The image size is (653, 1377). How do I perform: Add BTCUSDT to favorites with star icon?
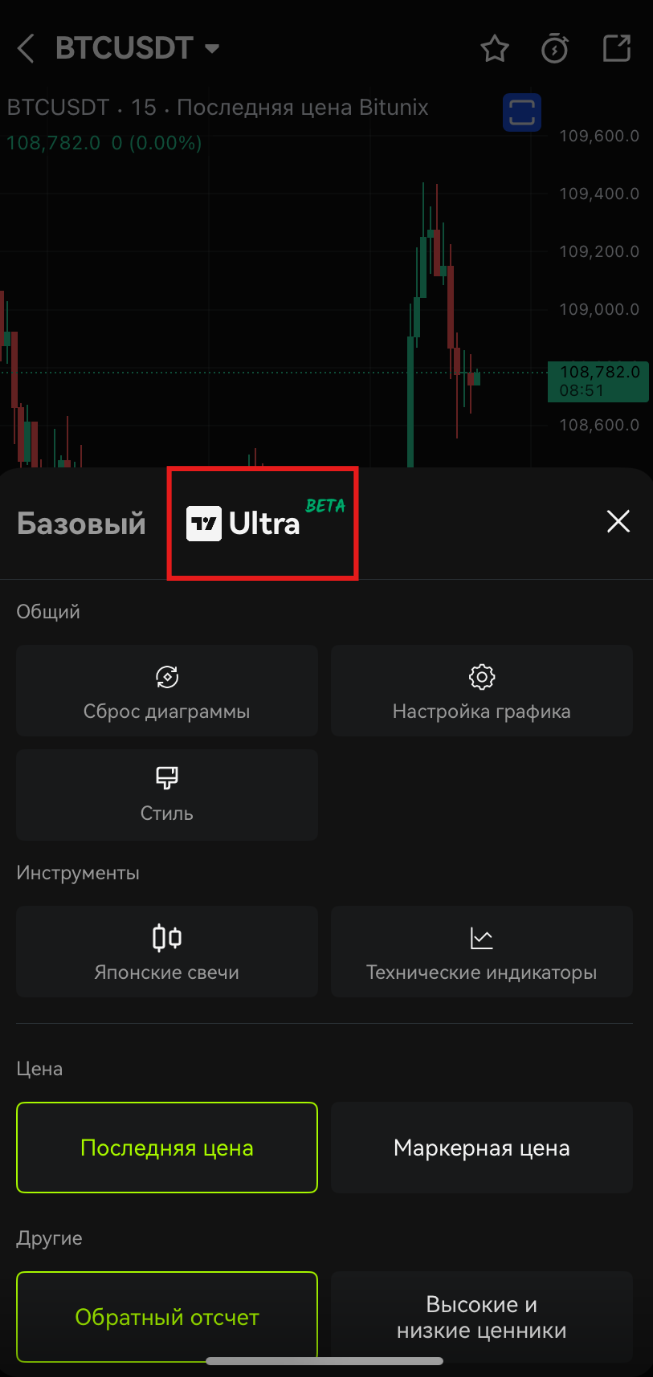click(x=495, y=48)
